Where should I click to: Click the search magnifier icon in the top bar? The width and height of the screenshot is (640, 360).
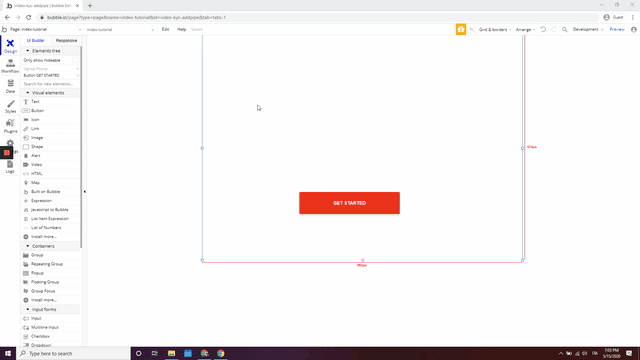[564, 29]
